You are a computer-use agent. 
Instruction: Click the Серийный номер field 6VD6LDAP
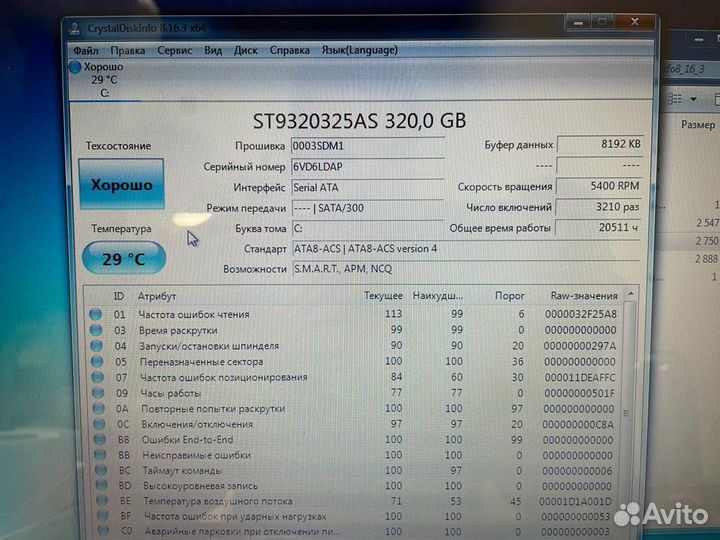[x=367, y=166]
